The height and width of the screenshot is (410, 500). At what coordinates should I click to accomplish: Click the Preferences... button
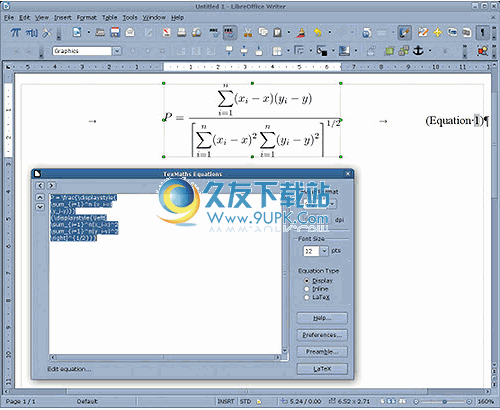point(322,335)
